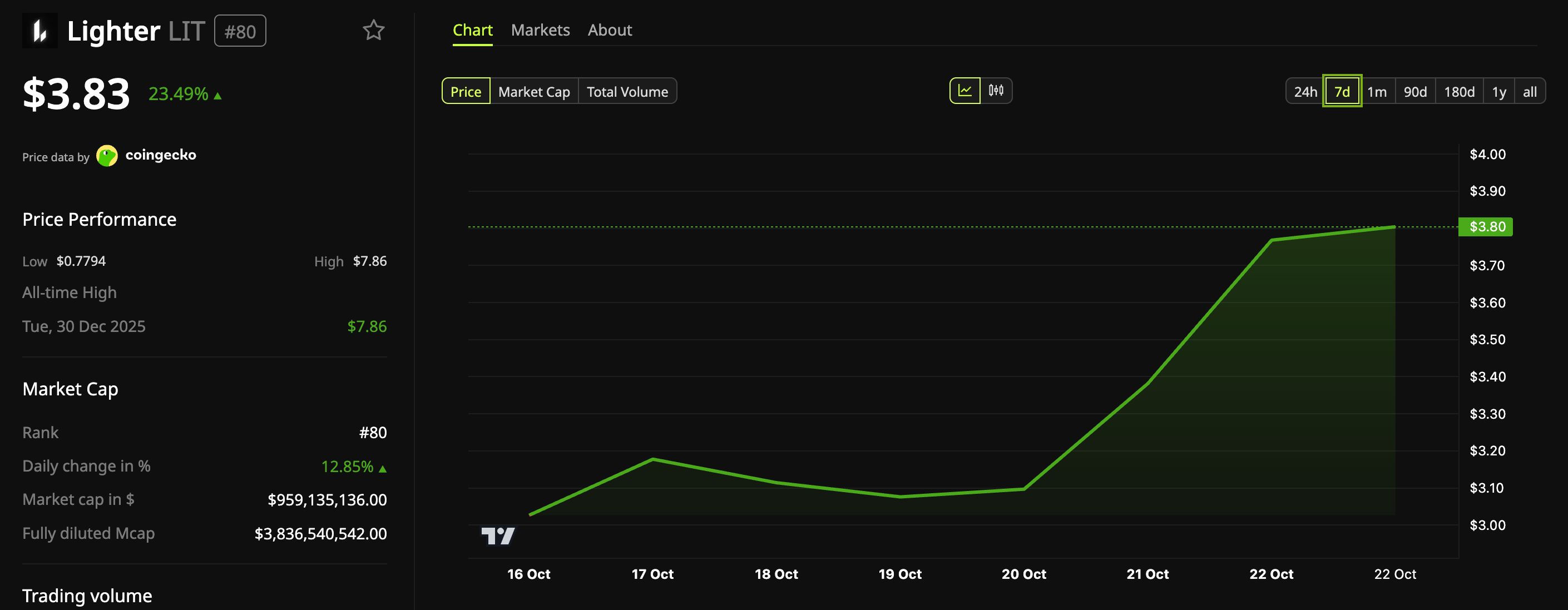Click the High $7.86 value
The height and width of the screenshot is (610, 1568).
(x=369, y=261)
